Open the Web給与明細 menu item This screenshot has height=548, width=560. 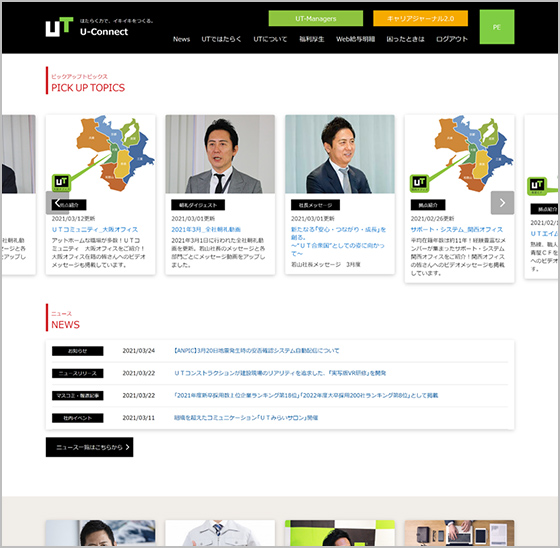(x=355, y=39)
